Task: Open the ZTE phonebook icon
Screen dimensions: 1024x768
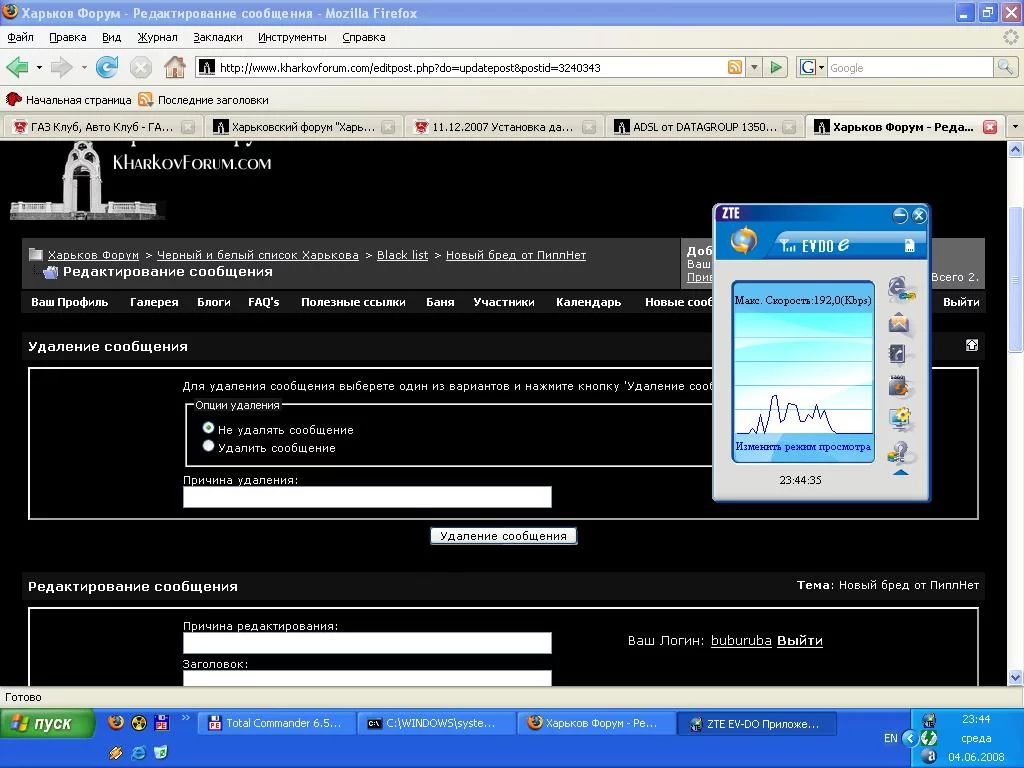Action: pyautogui.click(x=898, y=354)
